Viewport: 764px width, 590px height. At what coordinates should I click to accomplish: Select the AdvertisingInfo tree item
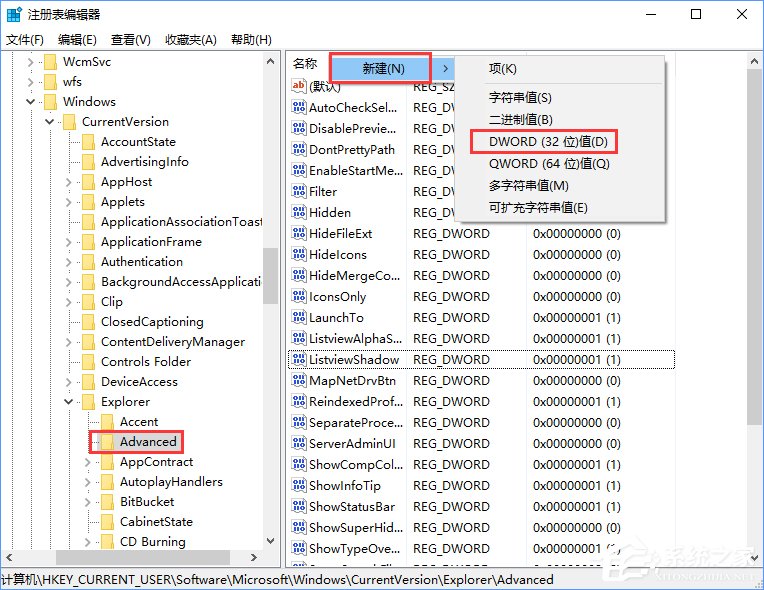point(144,162)
